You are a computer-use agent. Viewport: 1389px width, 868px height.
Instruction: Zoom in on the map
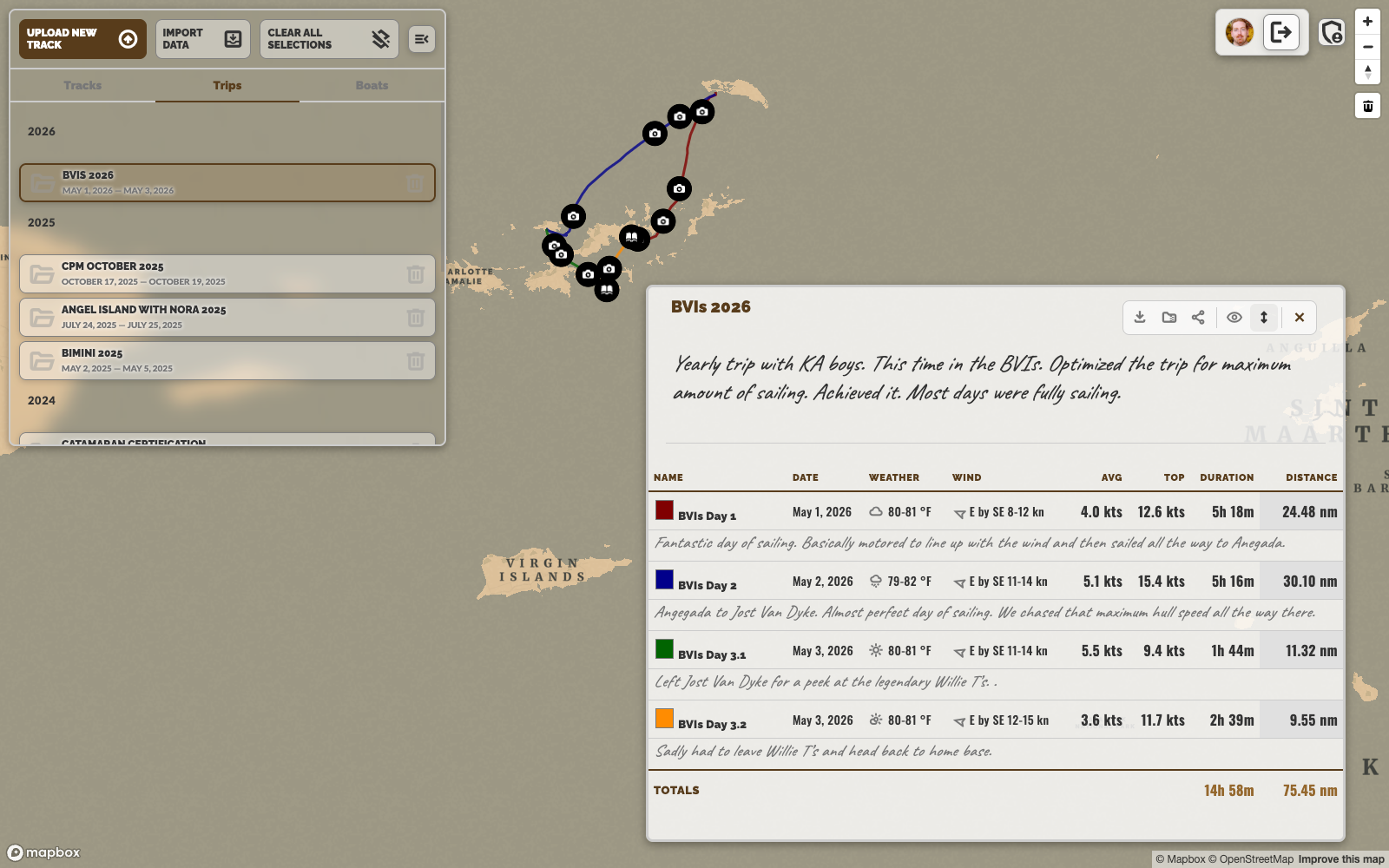(1367, 22)
